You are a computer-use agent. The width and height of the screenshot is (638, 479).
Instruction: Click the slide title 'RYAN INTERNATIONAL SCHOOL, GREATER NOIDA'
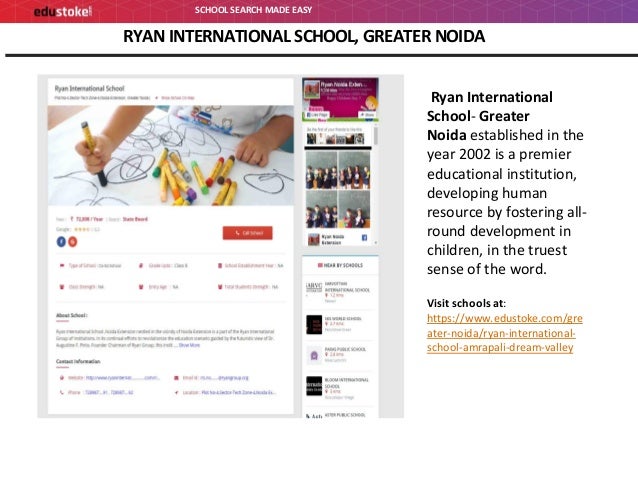(x=304, y=36)
